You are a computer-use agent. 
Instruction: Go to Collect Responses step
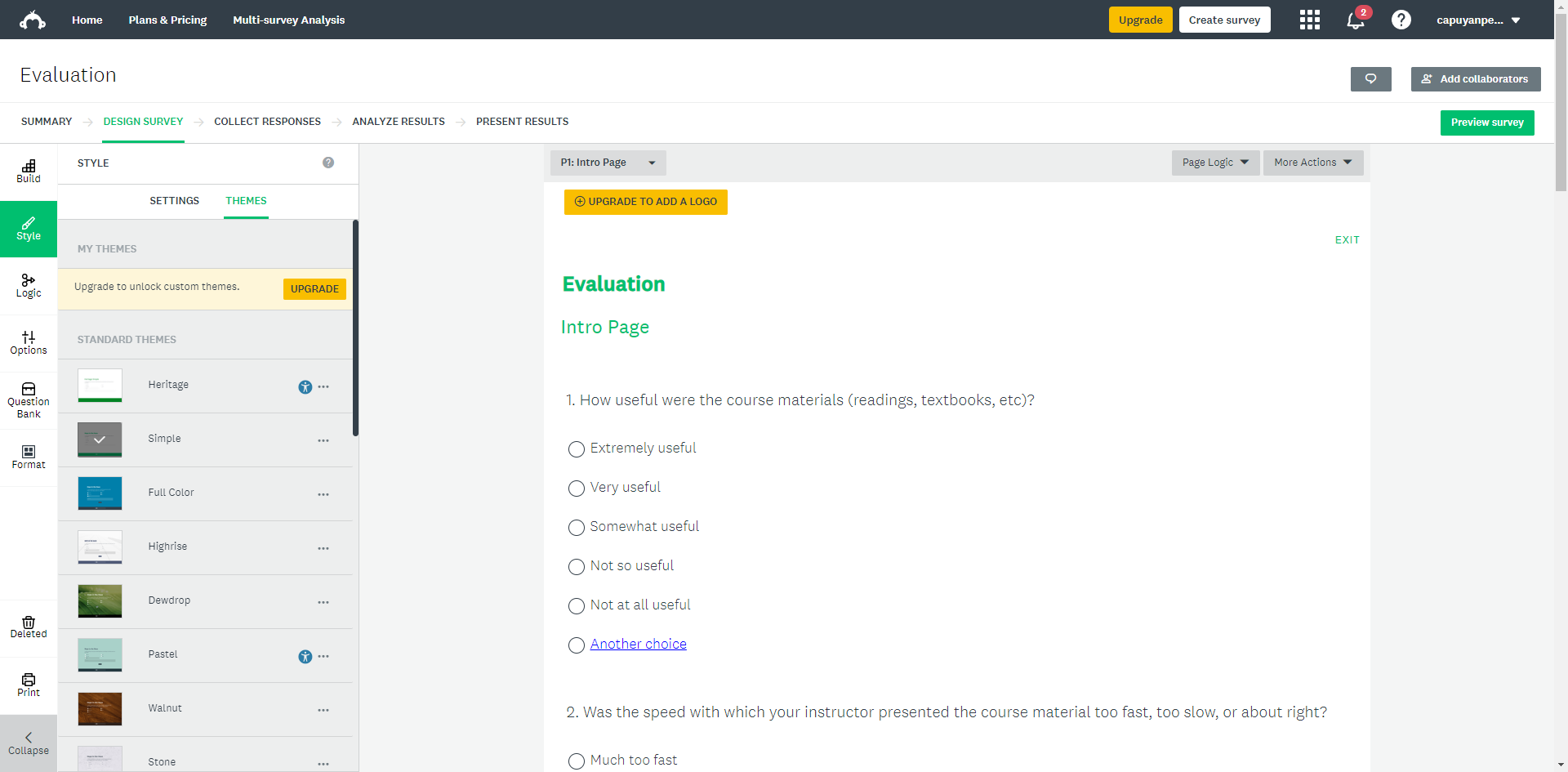(267, 122)
